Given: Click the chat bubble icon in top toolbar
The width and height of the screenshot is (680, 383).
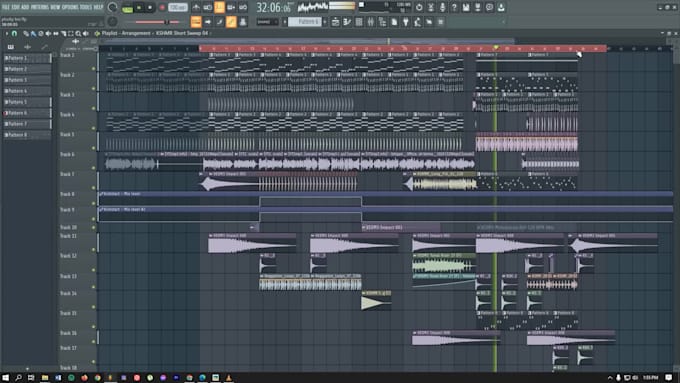Looking at the screenshot, I should (489, 7).
